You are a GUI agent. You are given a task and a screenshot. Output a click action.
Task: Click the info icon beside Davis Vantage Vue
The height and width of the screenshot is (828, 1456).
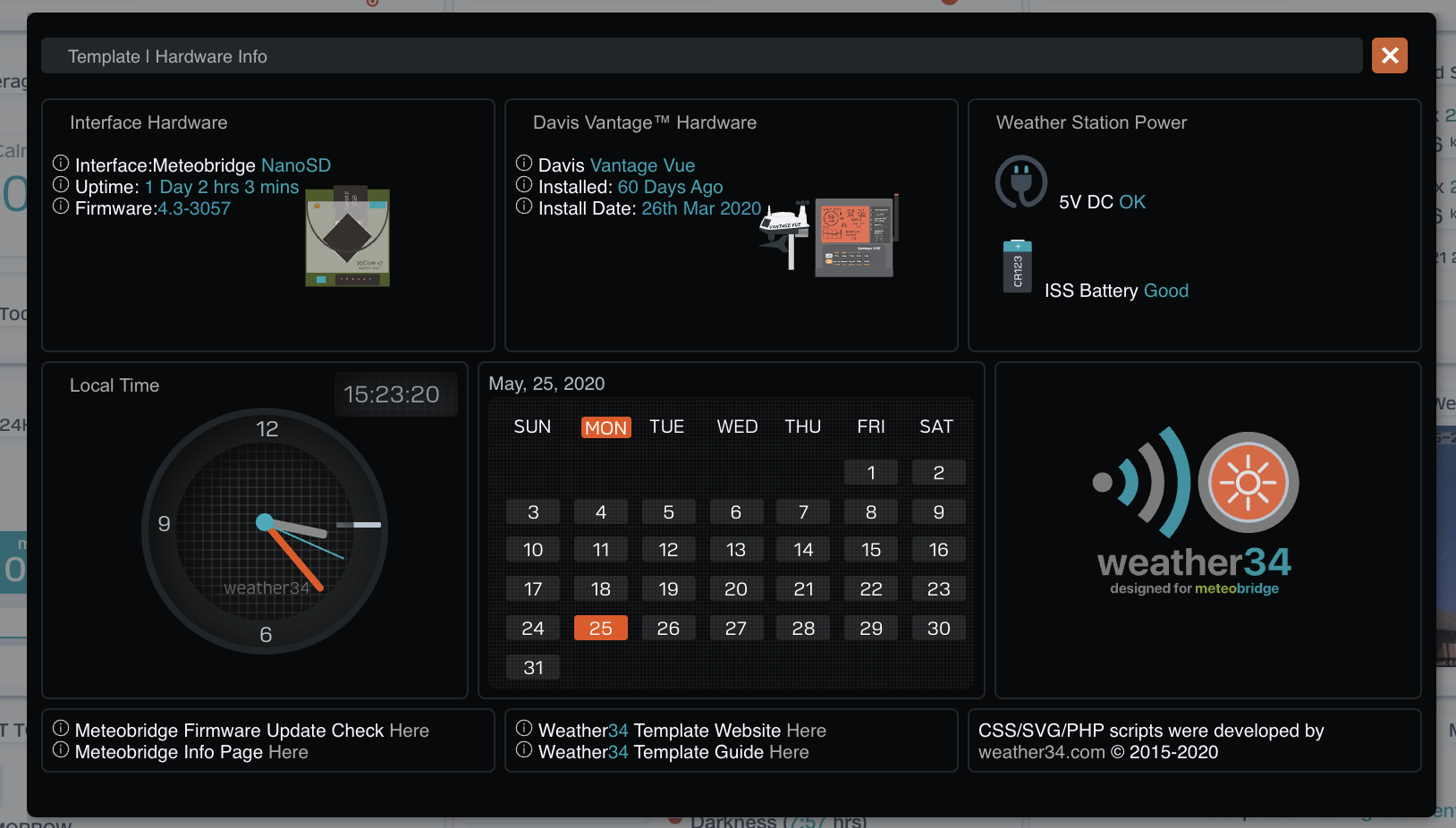(x=524, y=163)
